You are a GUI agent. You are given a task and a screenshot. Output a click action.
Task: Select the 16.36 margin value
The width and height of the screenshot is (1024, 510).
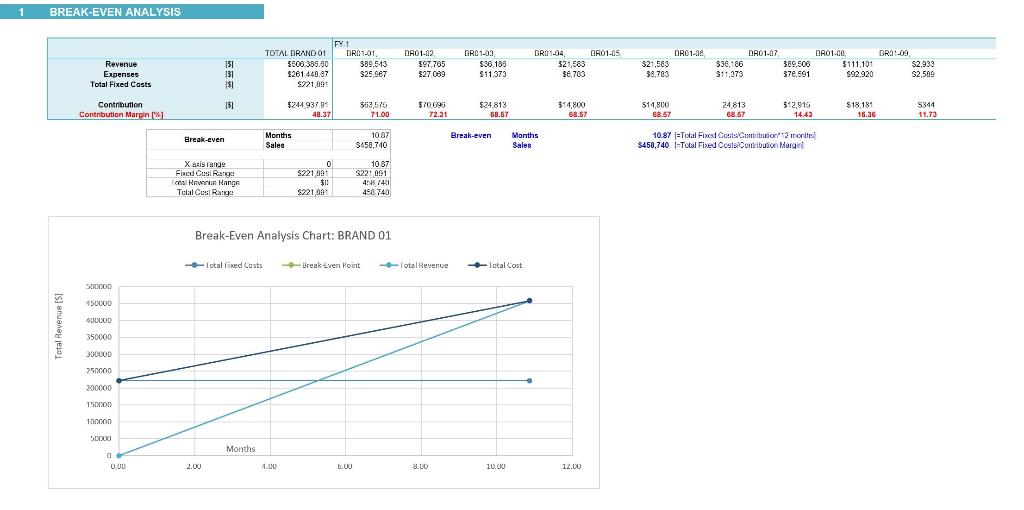click(865, 115)
